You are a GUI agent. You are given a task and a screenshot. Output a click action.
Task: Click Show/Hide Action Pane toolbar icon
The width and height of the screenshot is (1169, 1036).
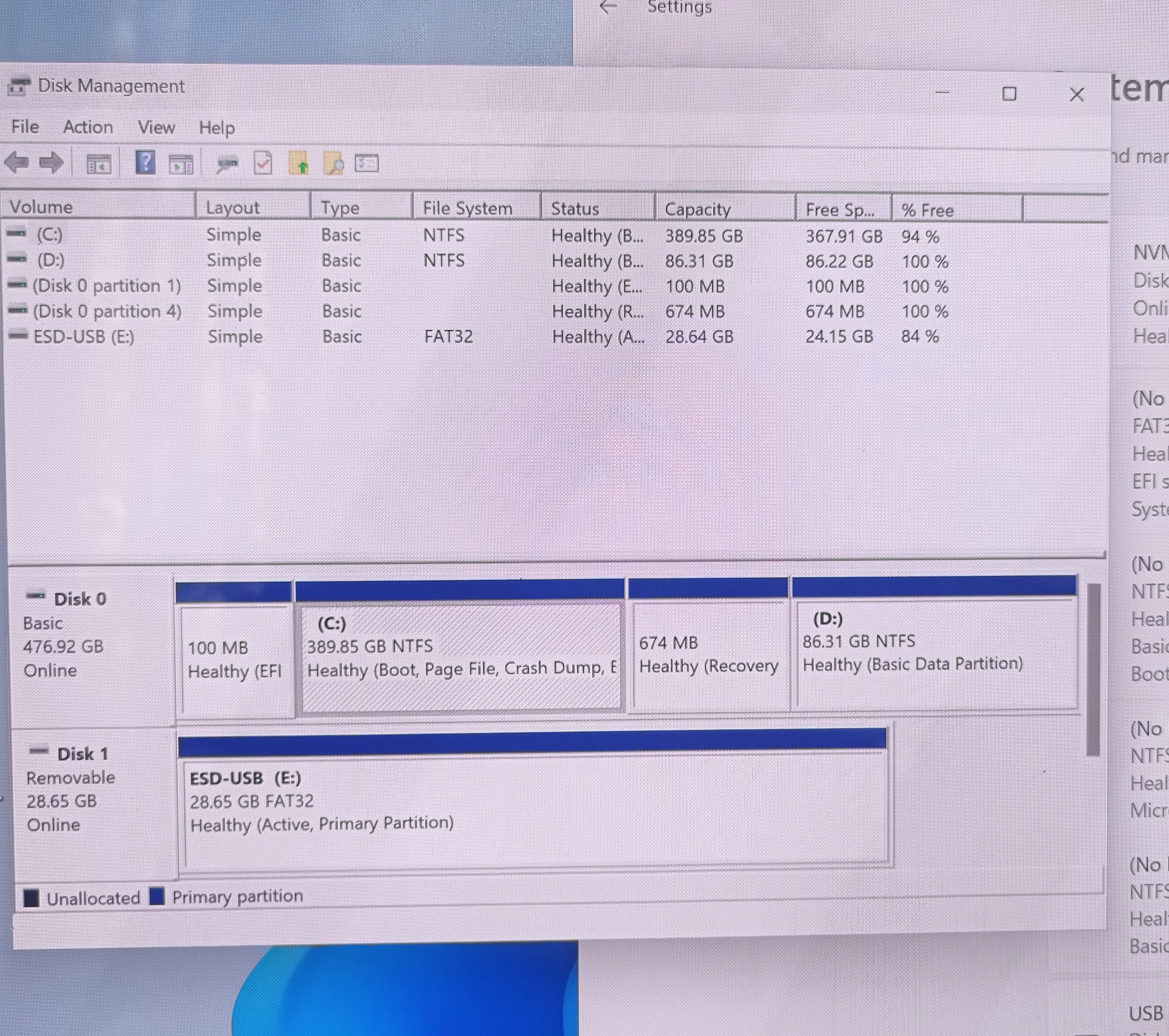pyautogui.click(x=181, y=165)
